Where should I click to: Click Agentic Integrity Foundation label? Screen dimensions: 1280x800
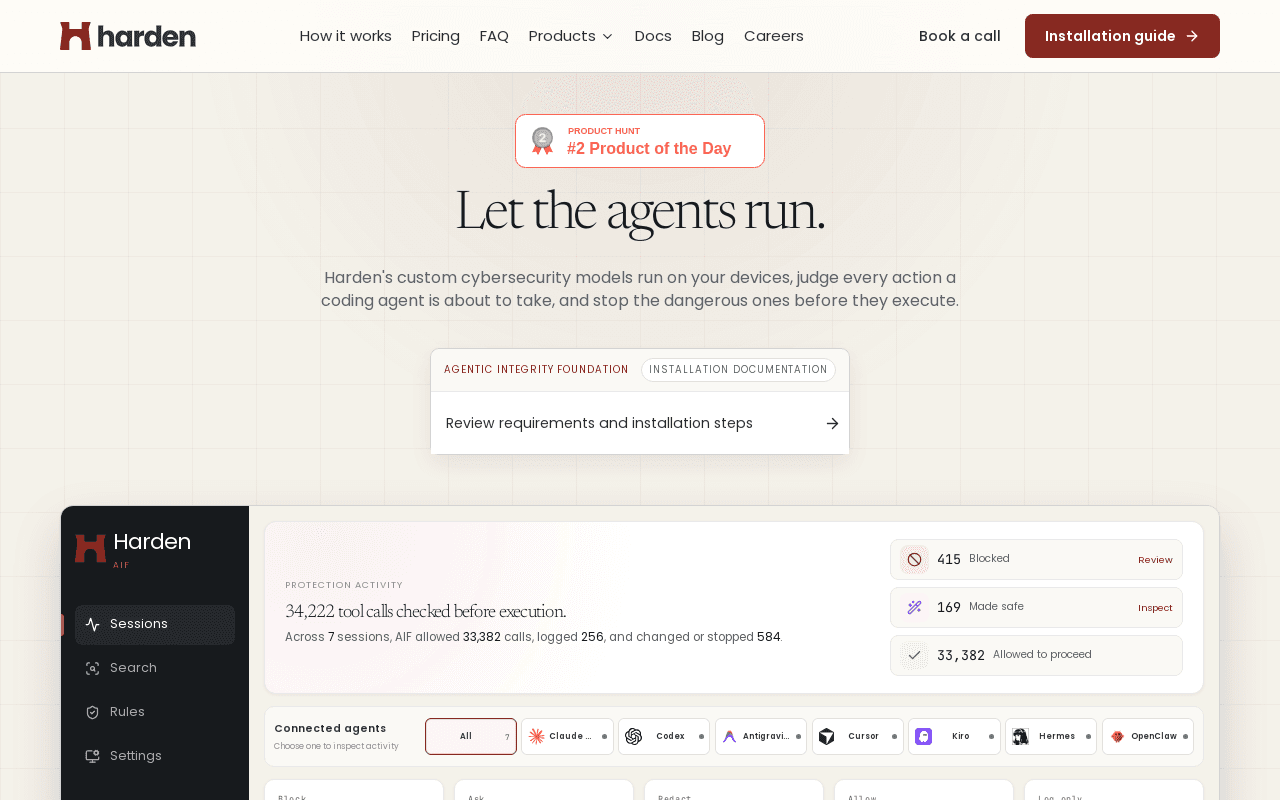point(536,370)
